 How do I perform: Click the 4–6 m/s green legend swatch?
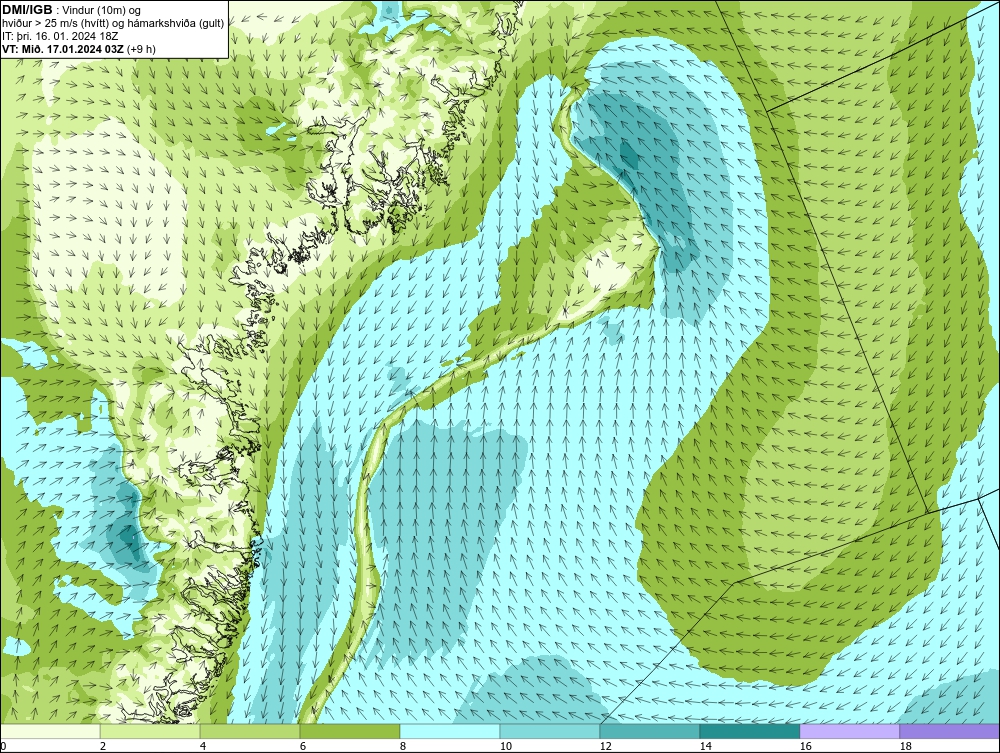pos(250,731)
